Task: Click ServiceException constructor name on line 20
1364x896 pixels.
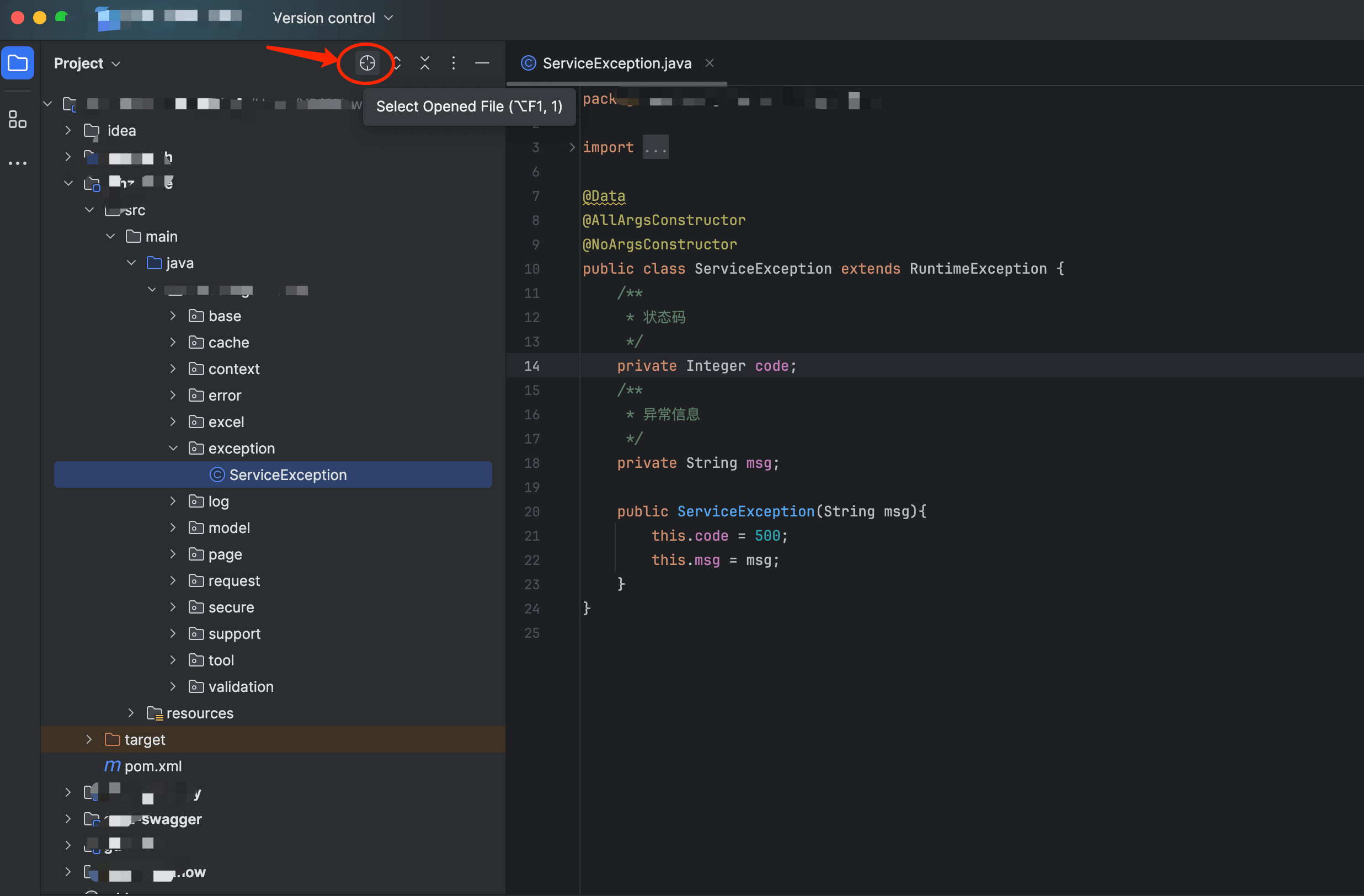Action: (745, 511)
